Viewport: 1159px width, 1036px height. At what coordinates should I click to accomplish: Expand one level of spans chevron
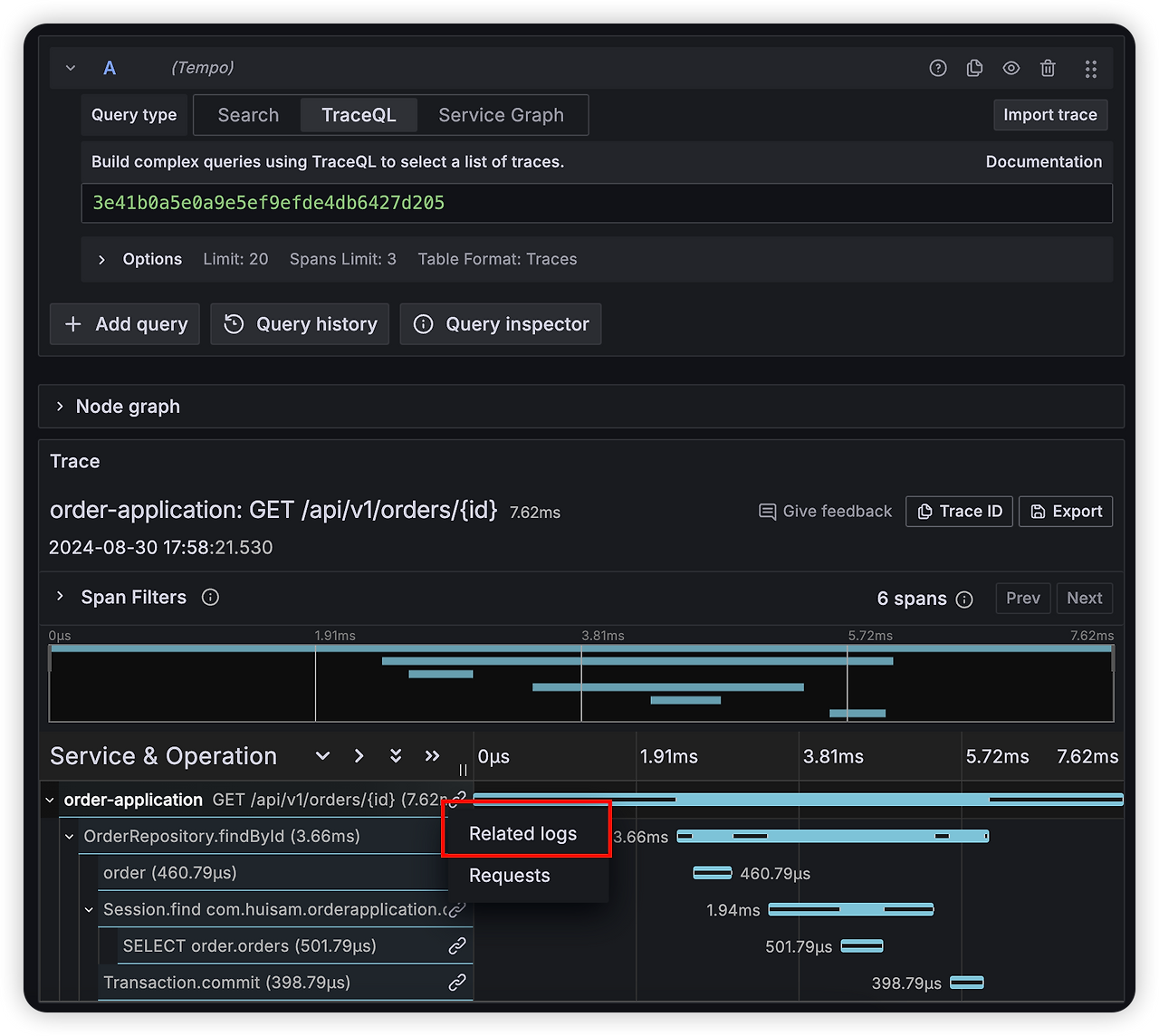(x=359, y=756)
